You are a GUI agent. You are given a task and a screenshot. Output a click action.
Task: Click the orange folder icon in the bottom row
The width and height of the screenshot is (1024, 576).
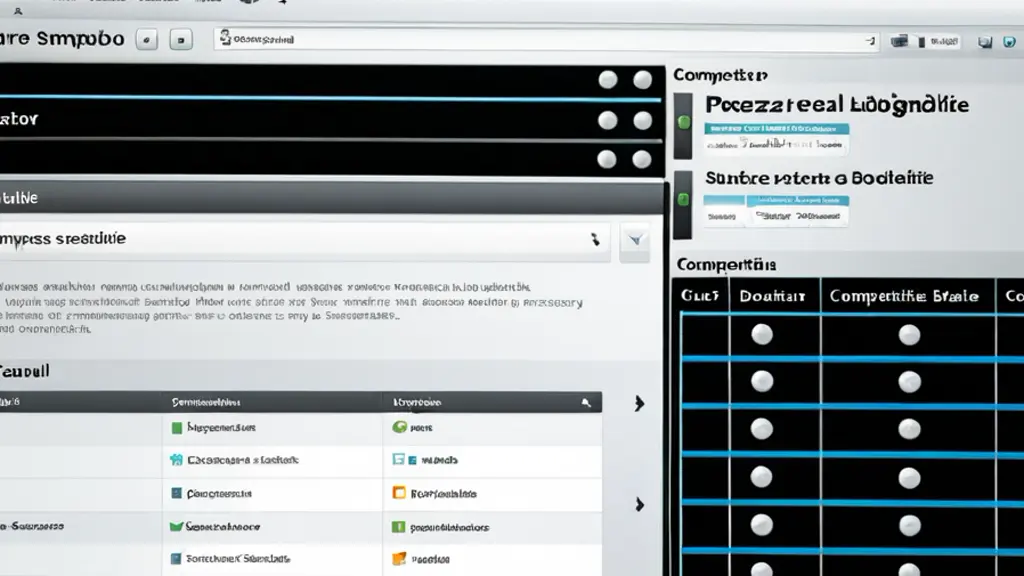click(399, 558)
